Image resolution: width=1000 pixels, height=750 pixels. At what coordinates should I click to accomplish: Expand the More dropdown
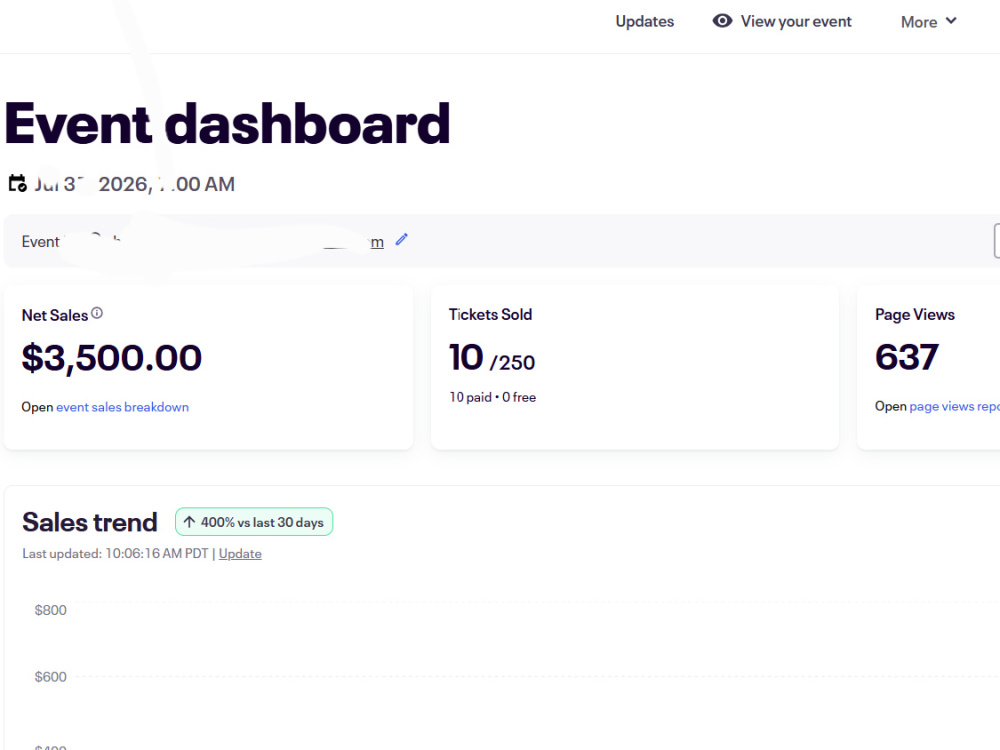coord(929,22)
